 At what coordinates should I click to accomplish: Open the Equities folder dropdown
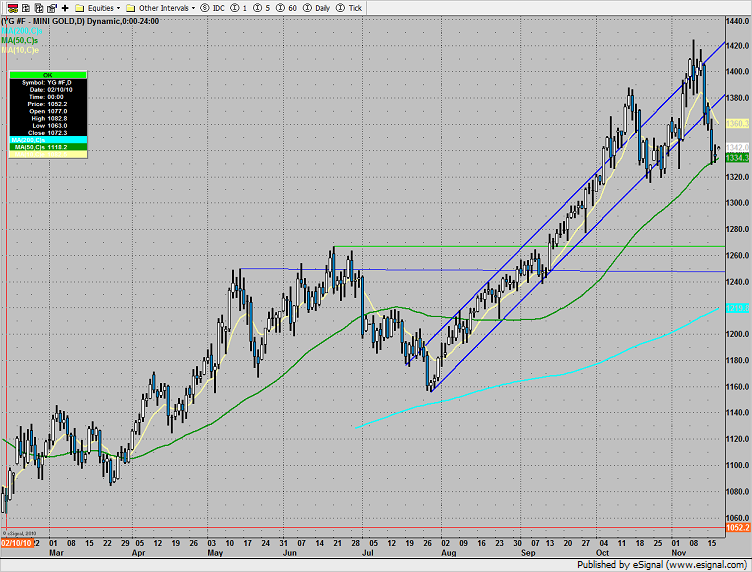click(x=97, y=8)
